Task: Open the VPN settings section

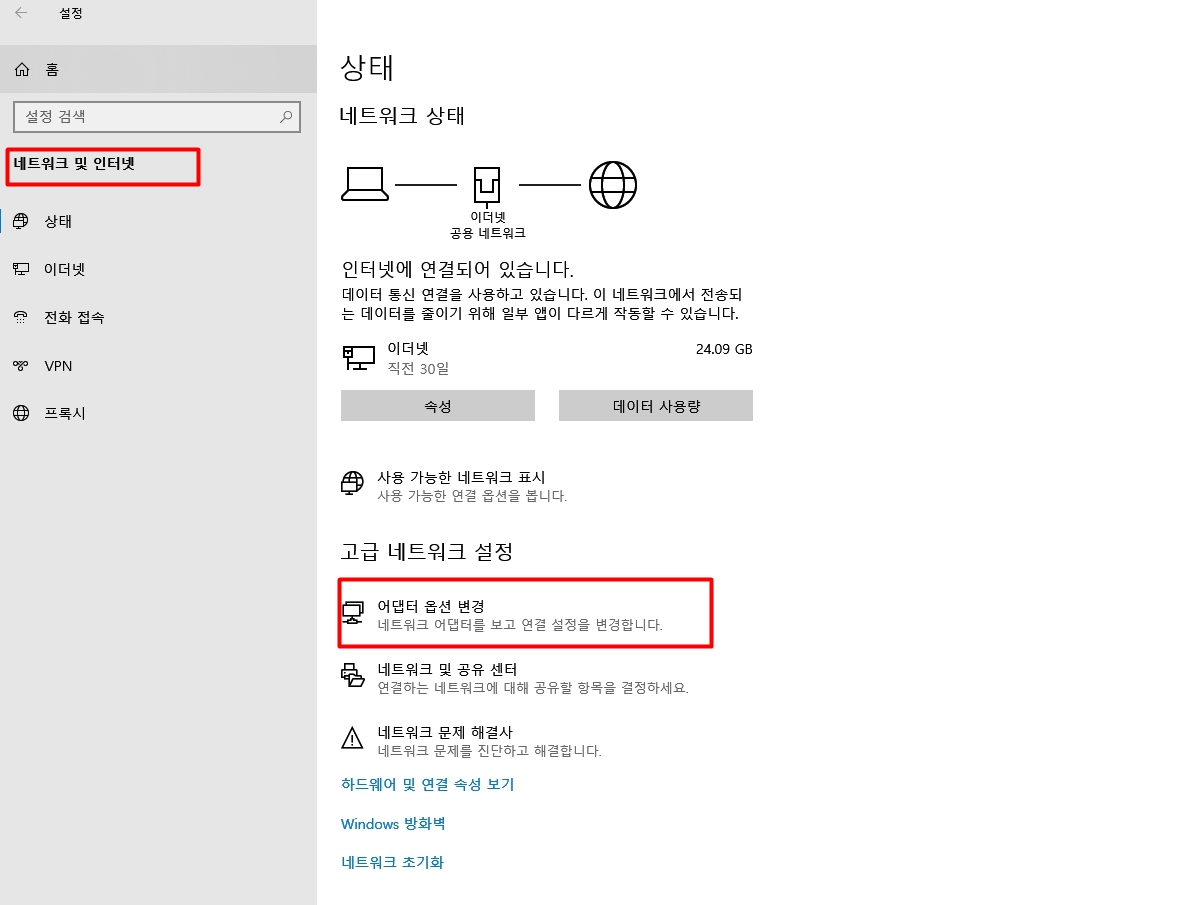Action: click(x=158, y=365)
